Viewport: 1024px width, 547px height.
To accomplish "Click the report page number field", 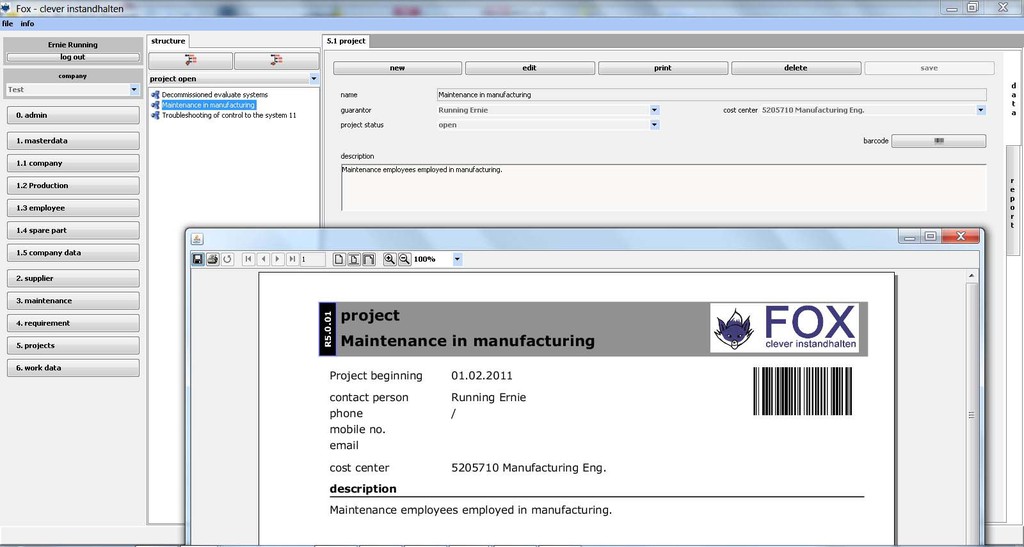I will click(x=313, y=259).
